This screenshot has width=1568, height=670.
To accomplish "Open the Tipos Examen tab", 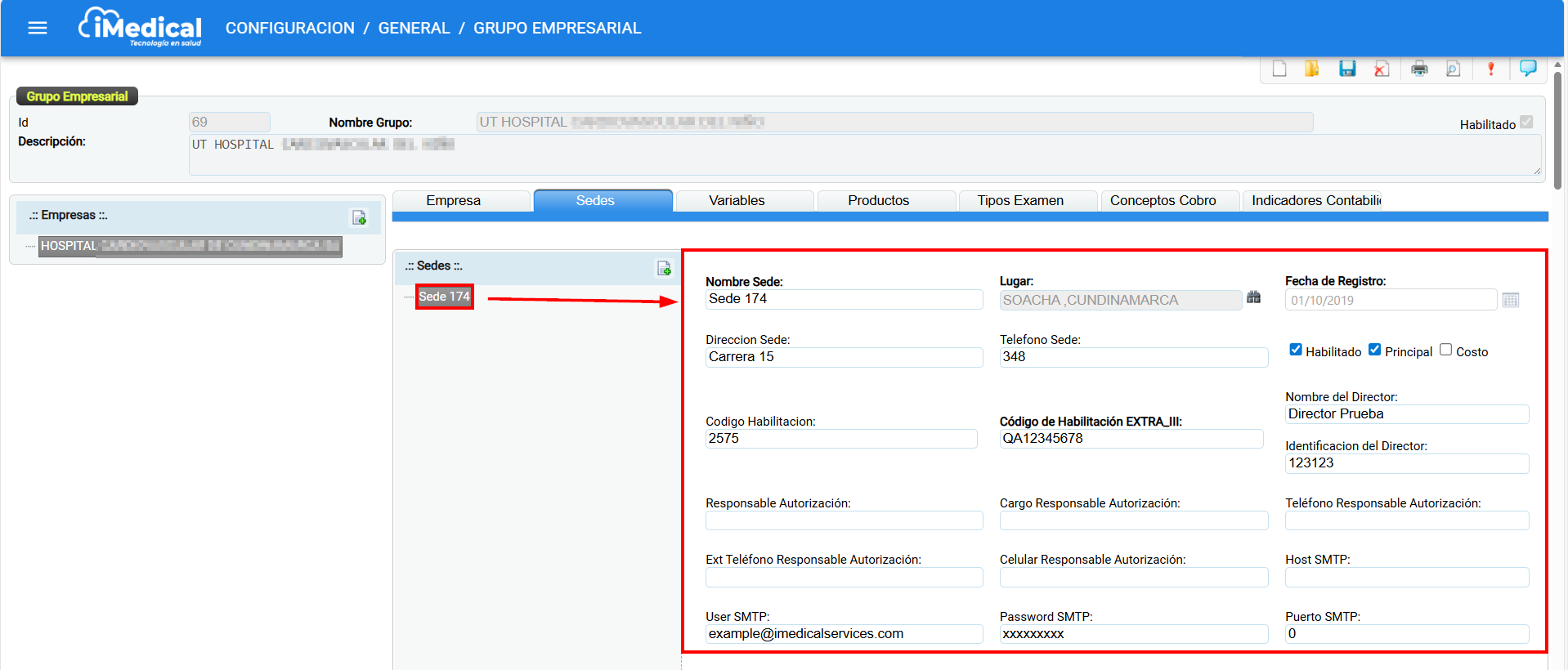I will (x=1020, y=201).
